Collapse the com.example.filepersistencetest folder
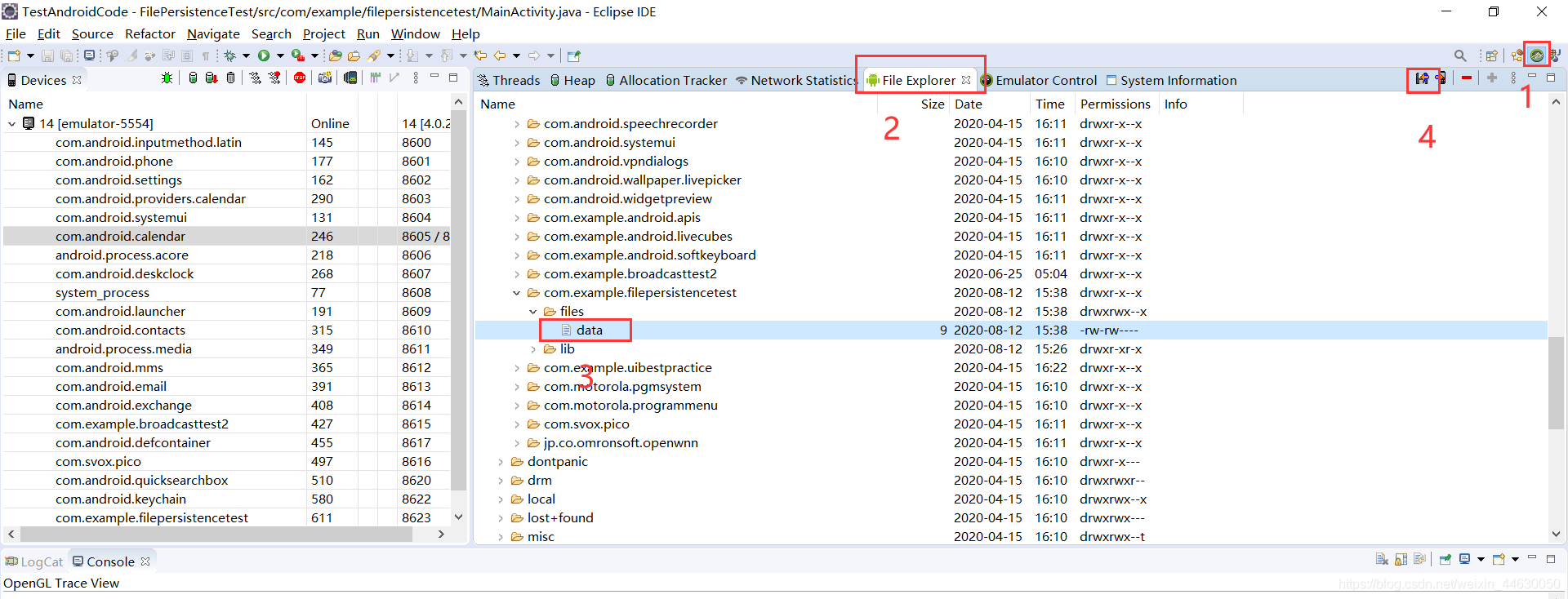The width and height of the screenshot is (1568, 599). pos(517,293)
